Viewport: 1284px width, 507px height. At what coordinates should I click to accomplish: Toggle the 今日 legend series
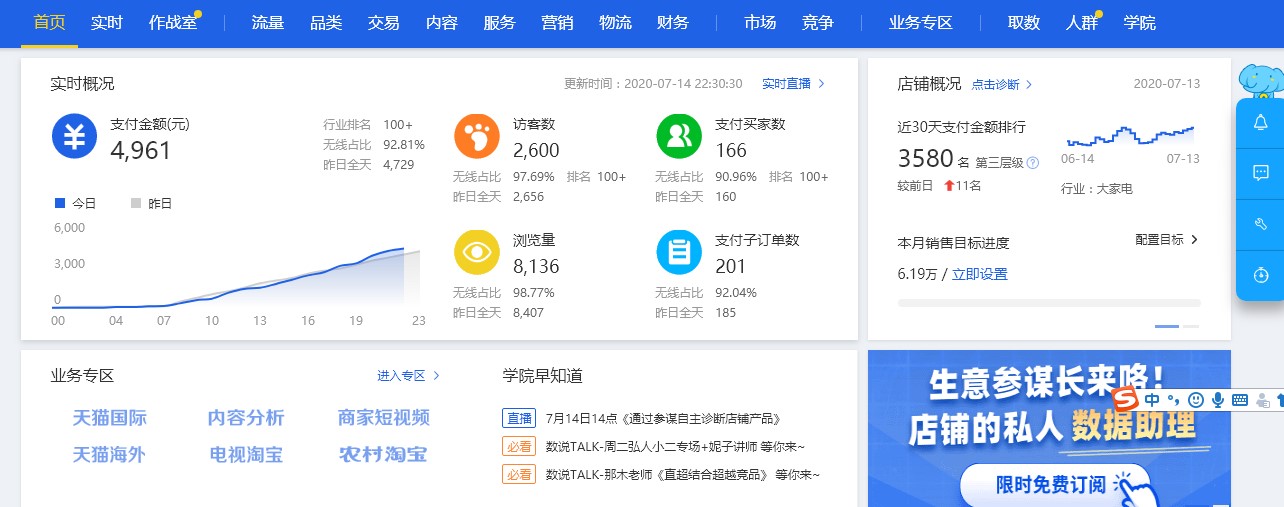pos(75,203)
